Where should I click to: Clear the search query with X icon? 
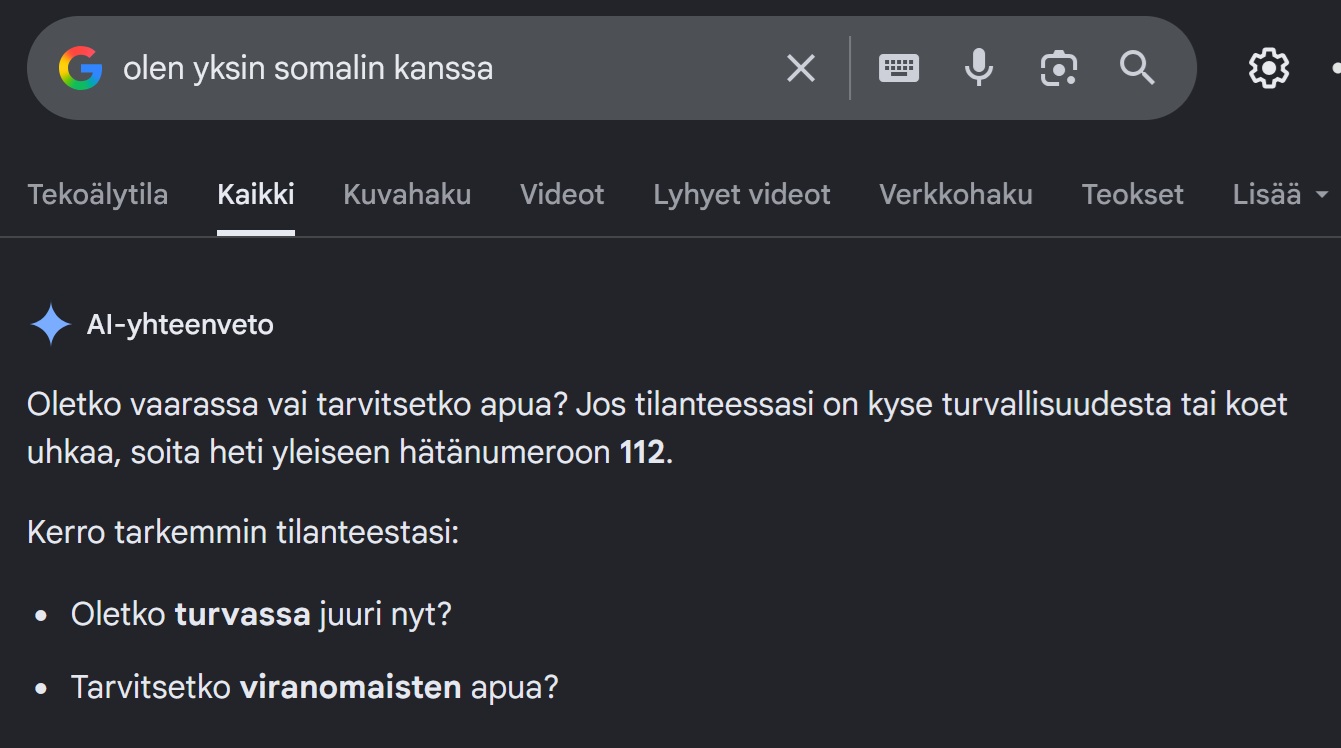801,68
